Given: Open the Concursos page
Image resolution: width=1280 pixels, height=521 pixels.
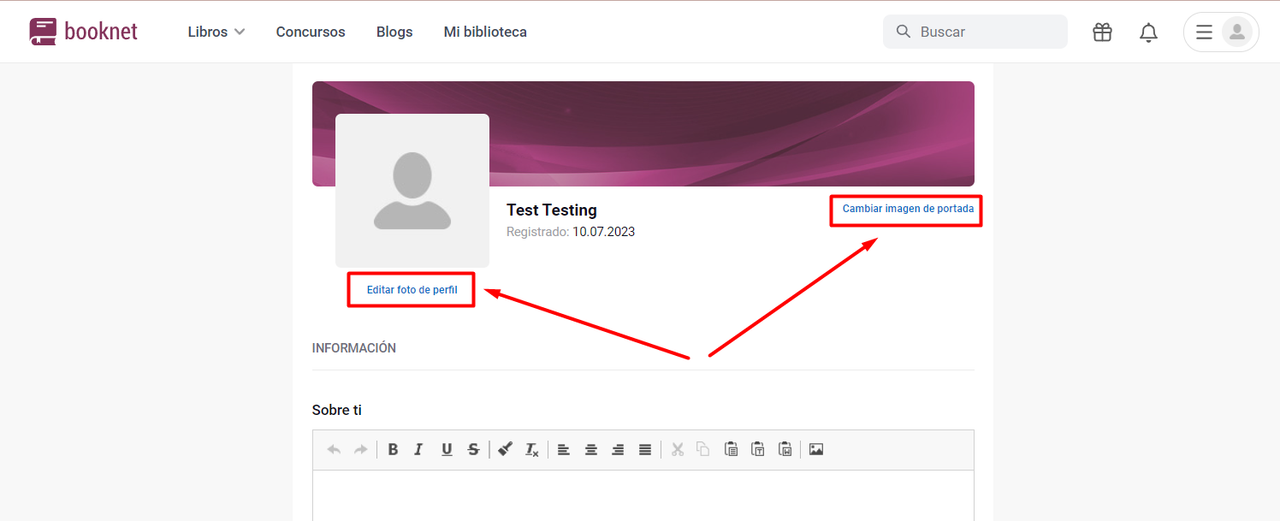Looking at the screenshot, I should pyautogui.click(x=310, y=32).
